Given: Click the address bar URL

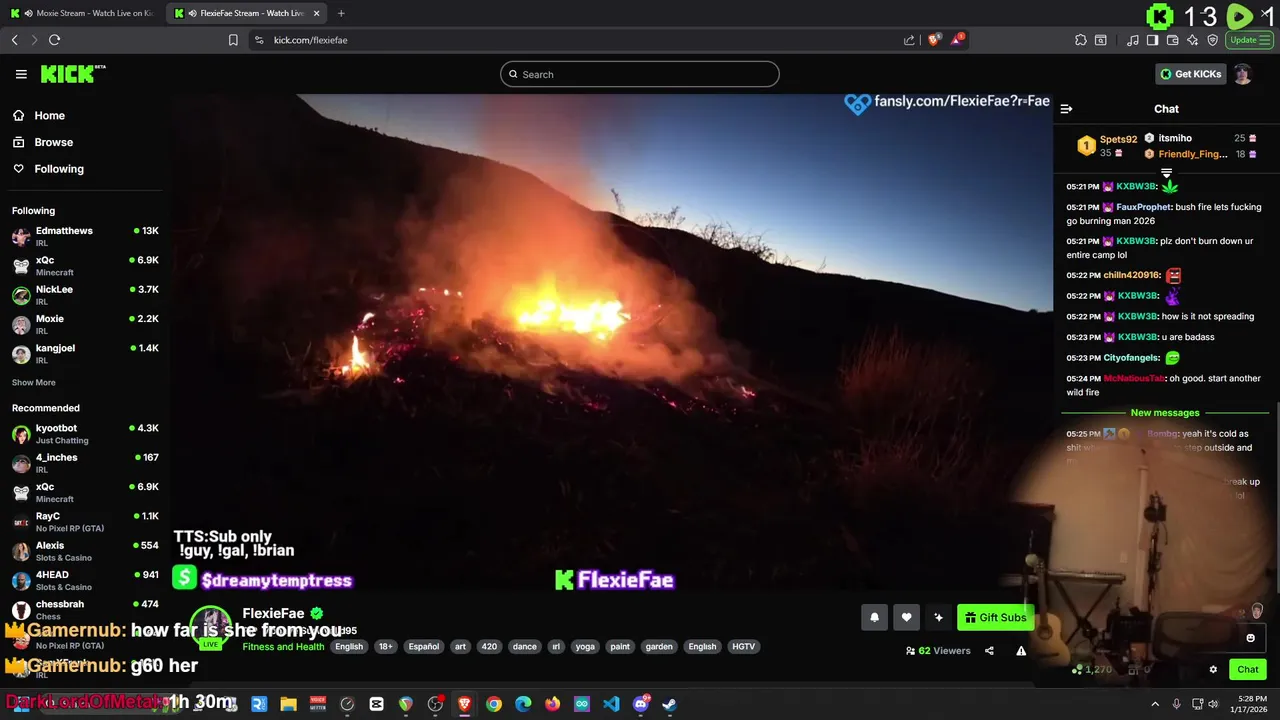Looking at the screenshot, I should pyautogui.click(x=311, y=40).
